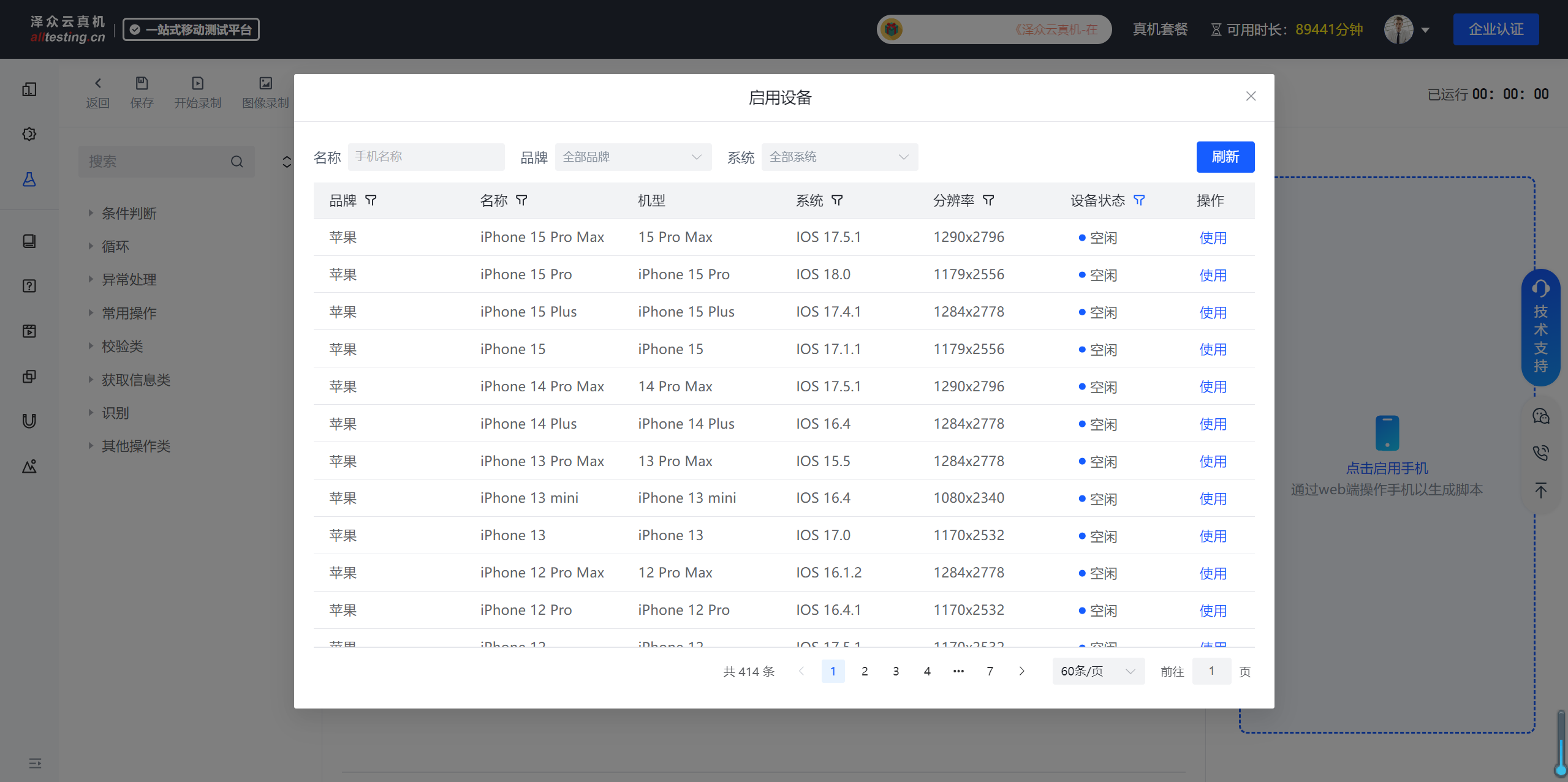Click the 企业认证 button in the top bar
Screen dimensions: 1568x782
pos(1496,29)
